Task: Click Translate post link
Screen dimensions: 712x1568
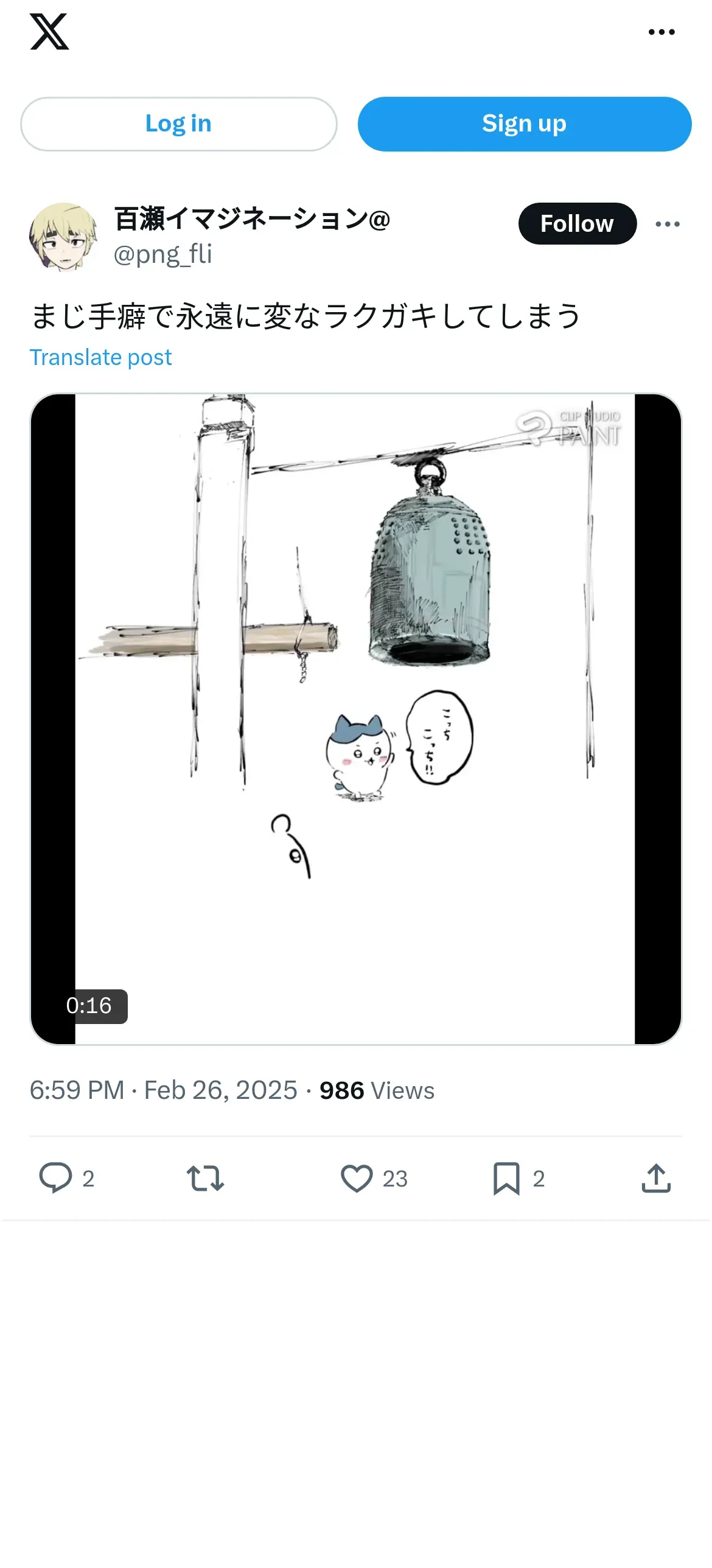Action: tap(101, 357)
